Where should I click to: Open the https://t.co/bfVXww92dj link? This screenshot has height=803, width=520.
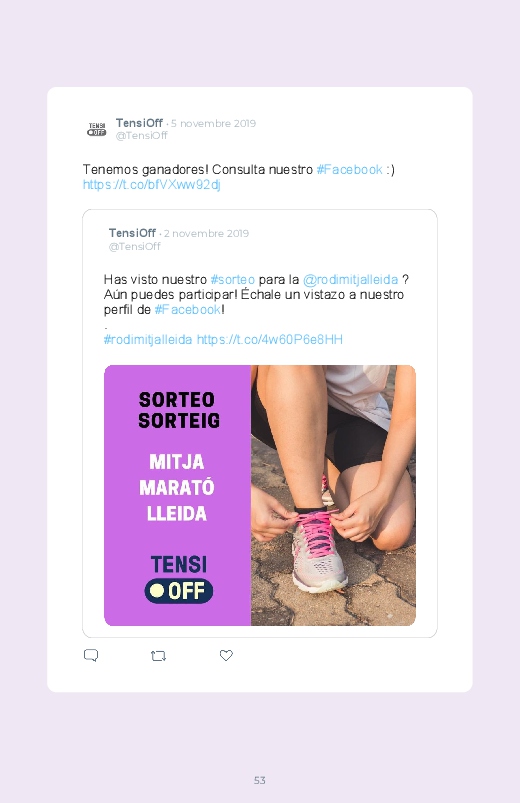pos(152,184)
